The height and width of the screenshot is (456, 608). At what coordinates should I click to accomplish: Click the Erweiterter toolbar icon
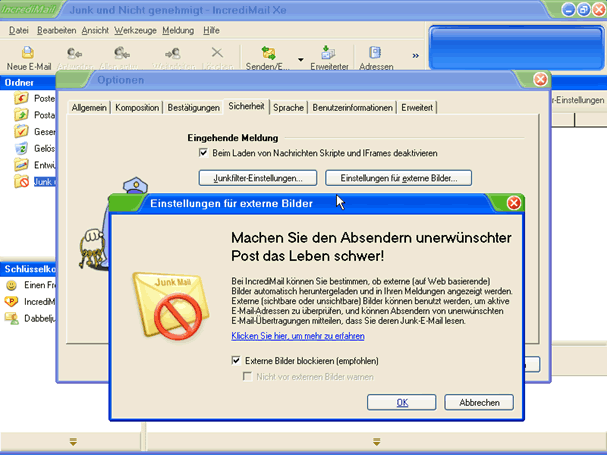coord(329,52)
